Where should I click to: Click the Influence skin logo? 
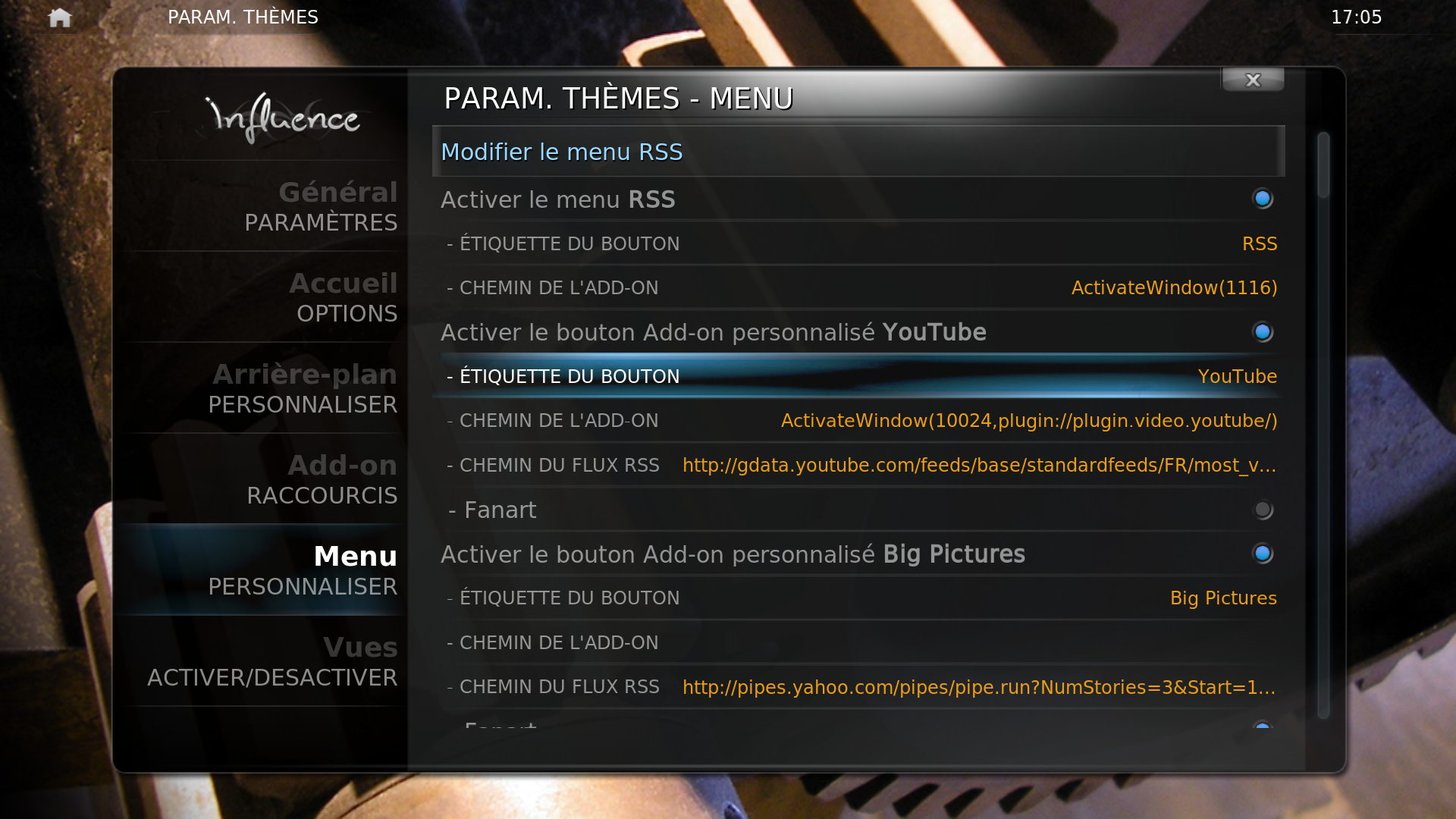pyautogui.click(x=281, y=118)
